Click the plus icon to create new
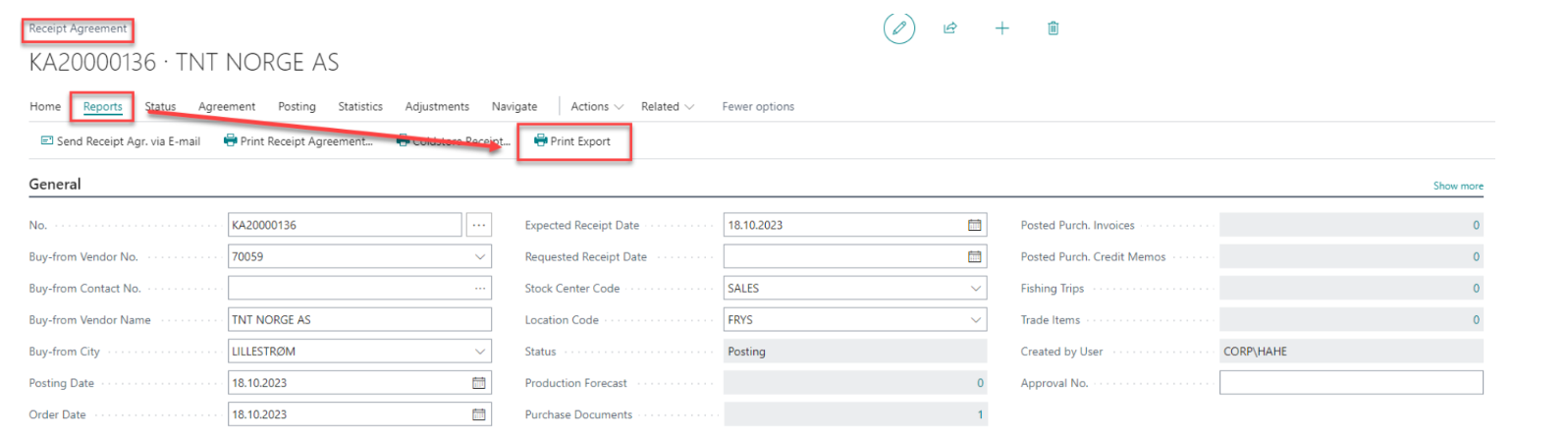 tap(1001, 28)
